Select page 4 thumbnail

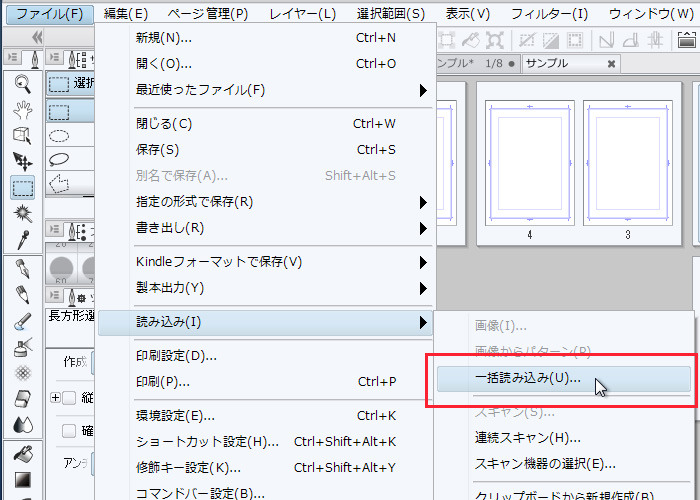(x=530, y=163)
